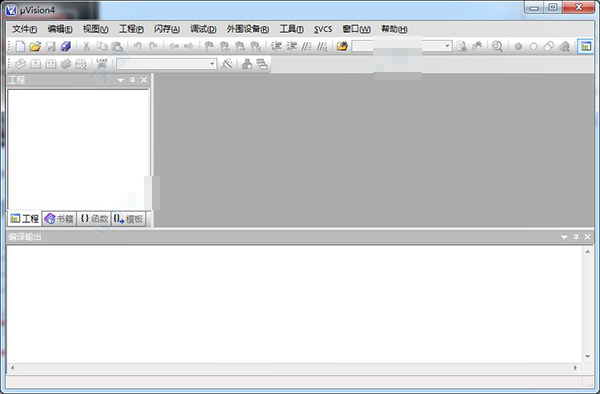Click the Navigate Backwards arrow
The width and height of the screenshot is (600, 394).
(174, 46)
